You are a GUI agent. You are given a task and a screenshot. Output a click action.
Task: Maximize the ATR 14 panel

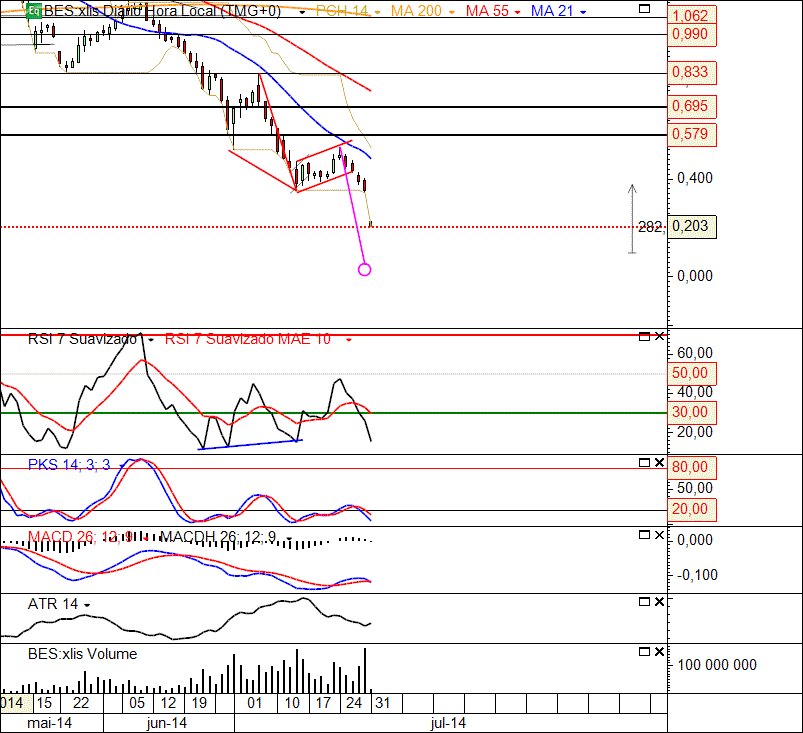pos(645,602)
